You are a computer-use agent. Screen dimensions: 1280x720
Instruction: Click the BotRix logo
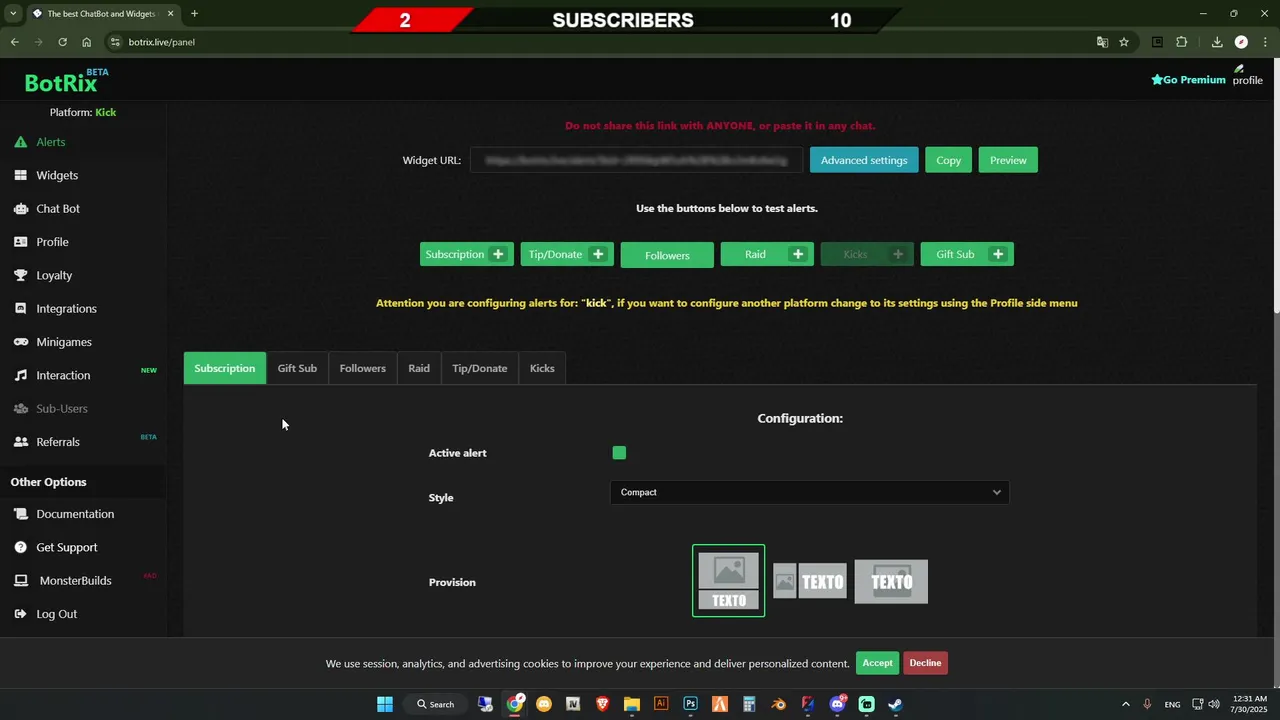tap(66, 81)
